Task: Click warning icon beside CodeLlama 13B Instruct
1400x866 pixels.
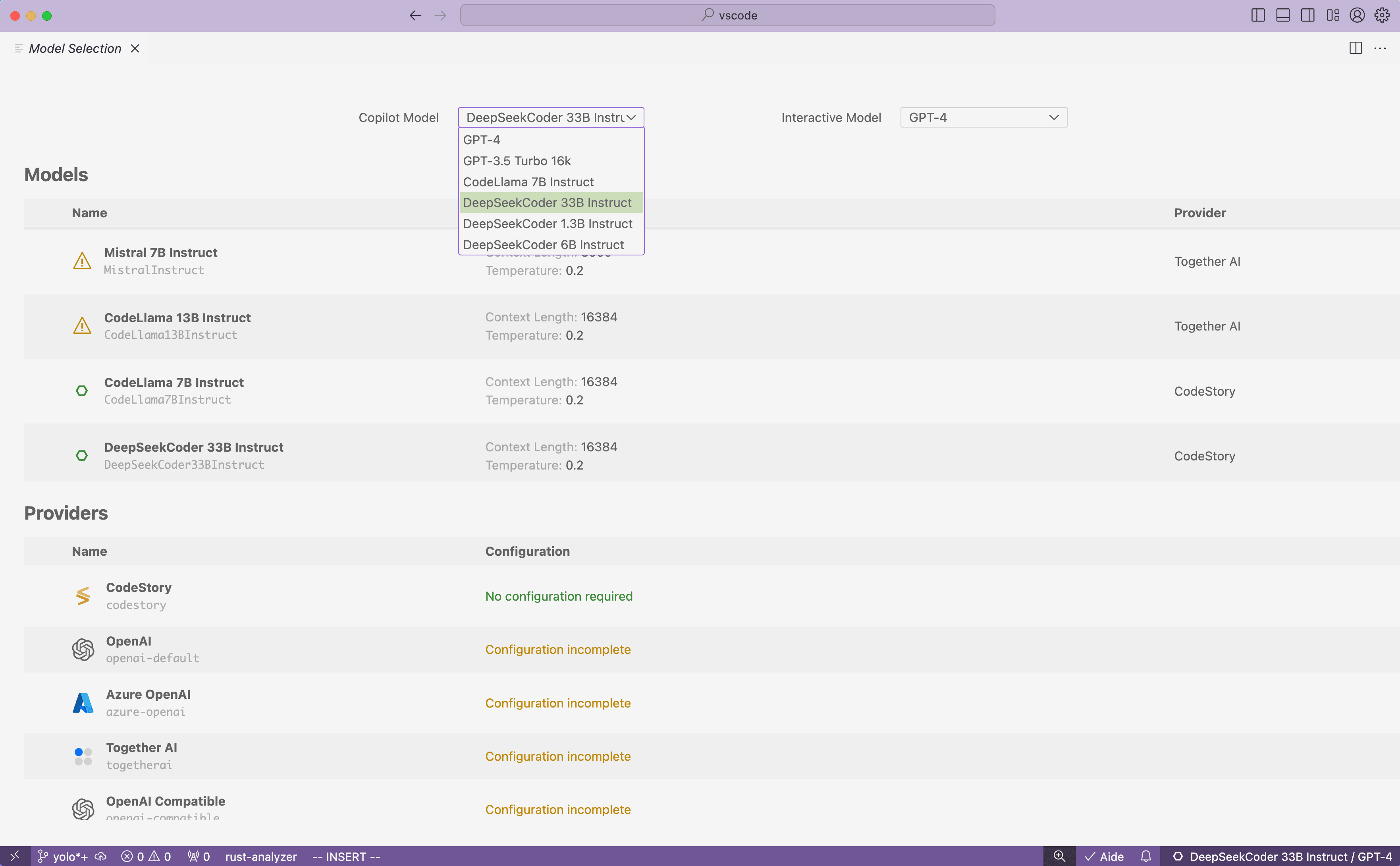Action: coord(82,326)
